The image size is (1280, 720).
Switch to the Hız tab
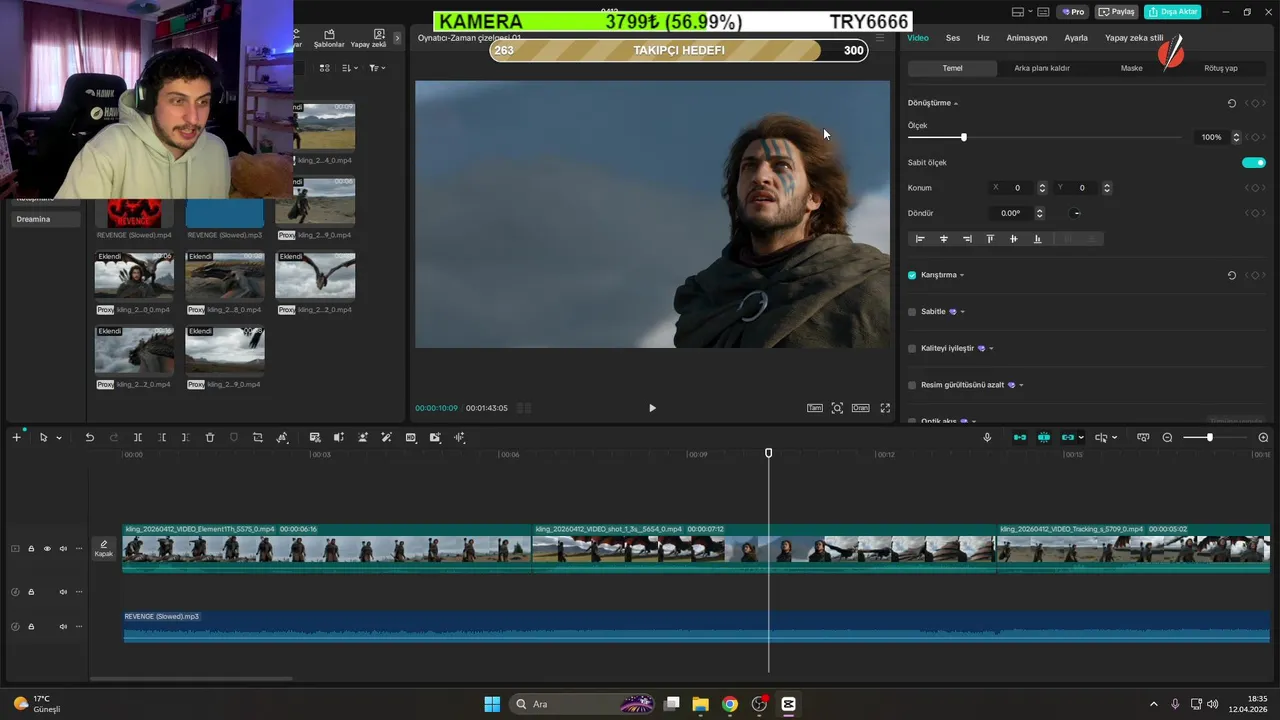coord(983,38)
